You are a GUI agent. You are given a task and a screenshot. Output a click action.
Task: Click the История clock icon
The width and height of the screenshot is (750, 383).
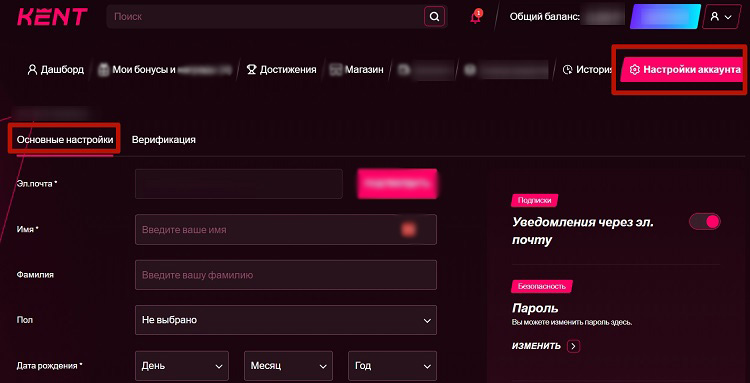coord(568,70)
